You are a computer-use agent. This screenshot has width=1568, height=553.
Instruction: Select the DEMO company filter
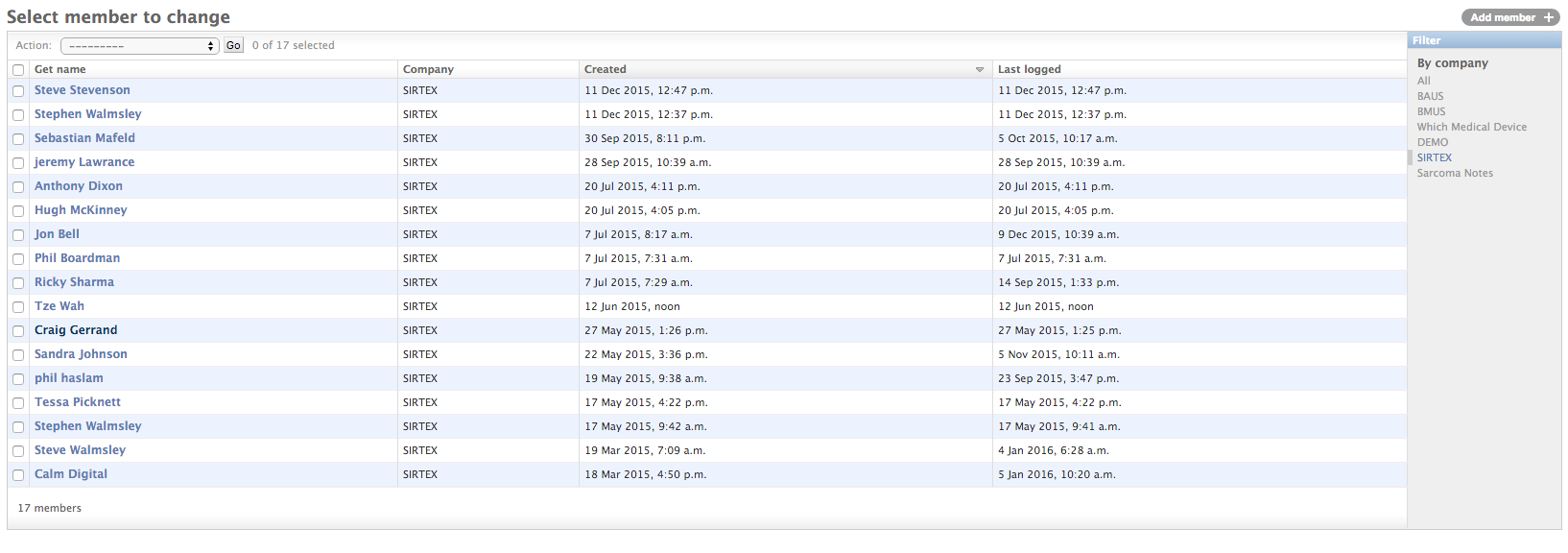(1432, 142)
